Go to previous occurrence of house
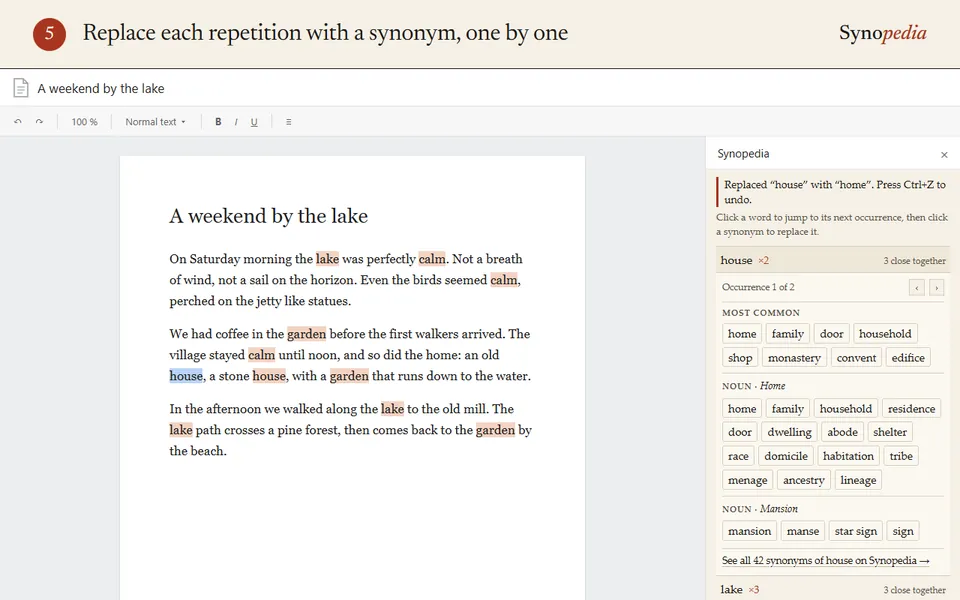The image size is (960, 600). [917, 287]
